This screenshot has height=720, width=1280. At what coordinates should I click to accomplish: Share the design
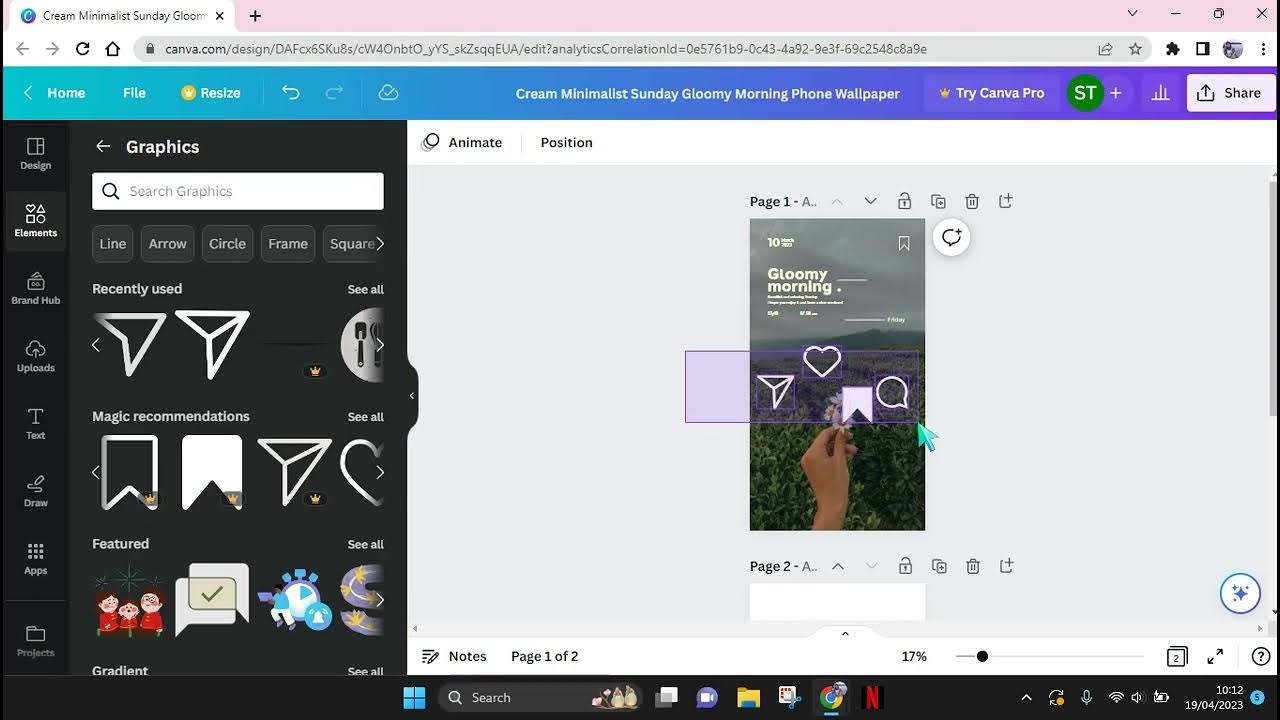click(x=1228, y=93)
